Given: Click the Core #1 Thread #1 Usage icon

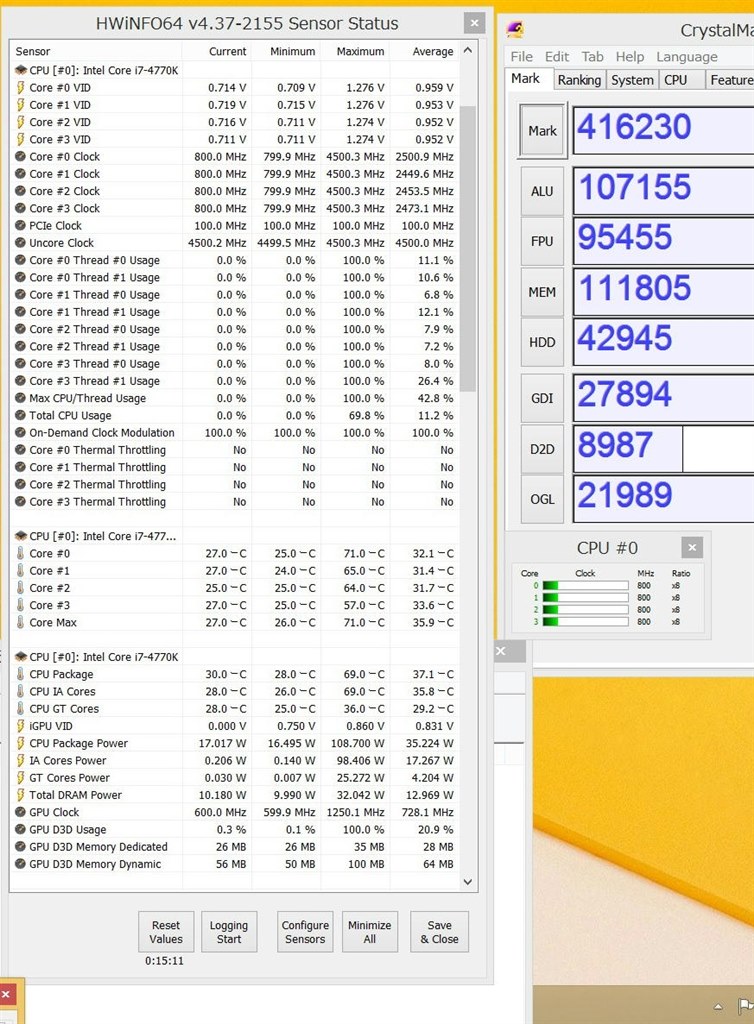Looking at the screenshot, I should click(x=20, y=312).
